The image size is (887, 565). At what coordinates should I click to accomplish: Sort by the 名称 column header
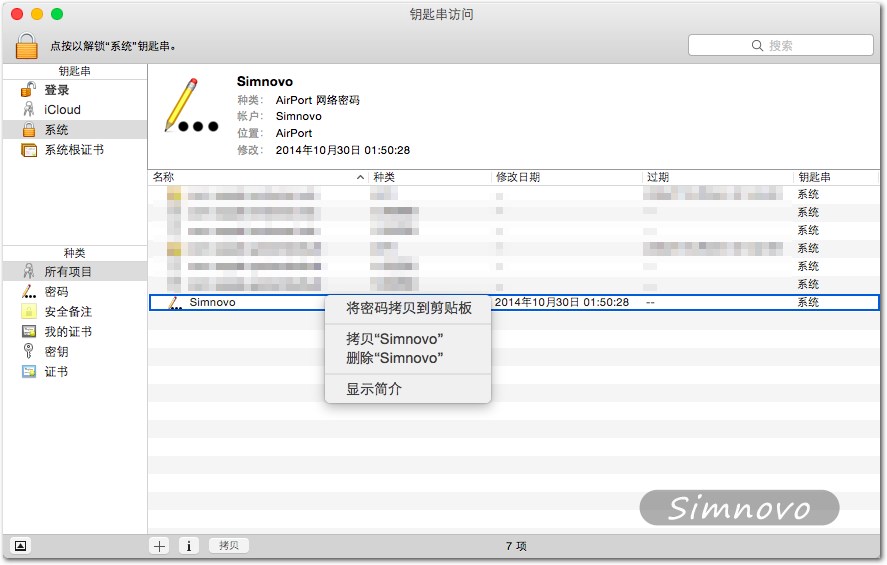(256, 177)
